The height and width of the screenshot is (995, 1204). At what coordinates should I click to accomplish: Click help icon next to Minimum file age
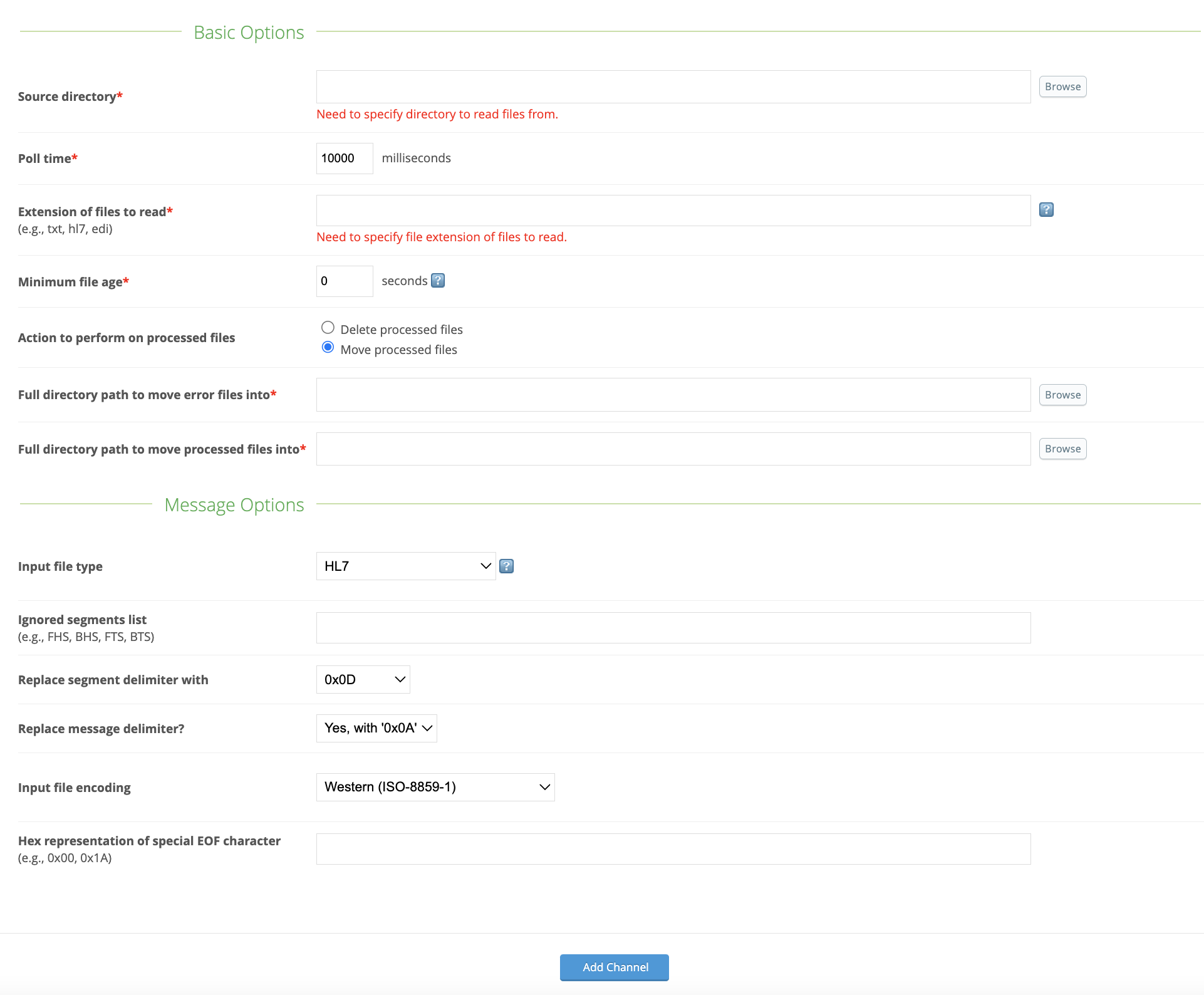(438, 281)
